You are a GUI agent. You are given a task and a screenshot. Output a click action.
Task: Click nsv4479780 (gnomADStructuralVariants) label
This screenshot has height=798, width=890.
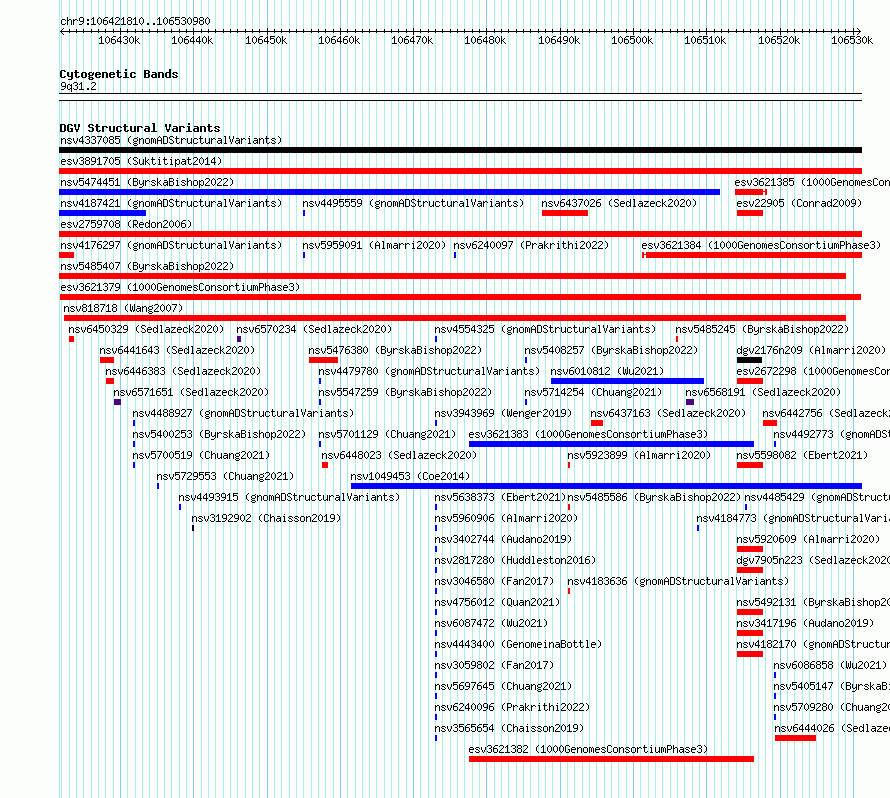(429, 371)
